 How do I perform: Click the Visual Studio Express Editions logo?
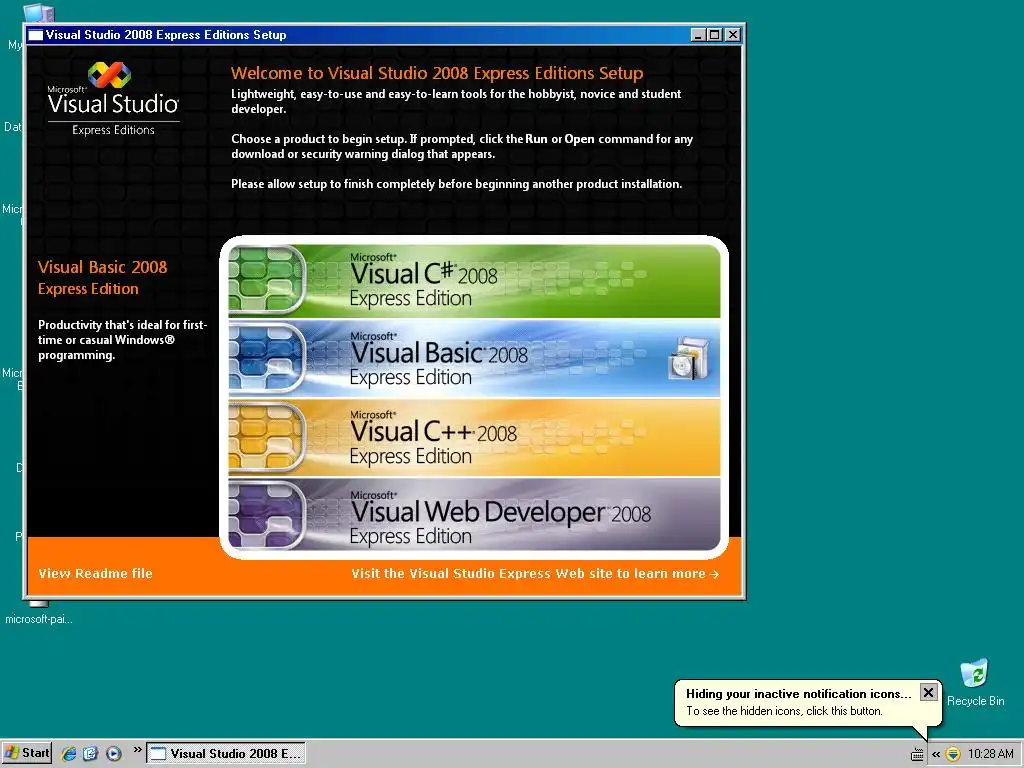[x=113, y=99]
